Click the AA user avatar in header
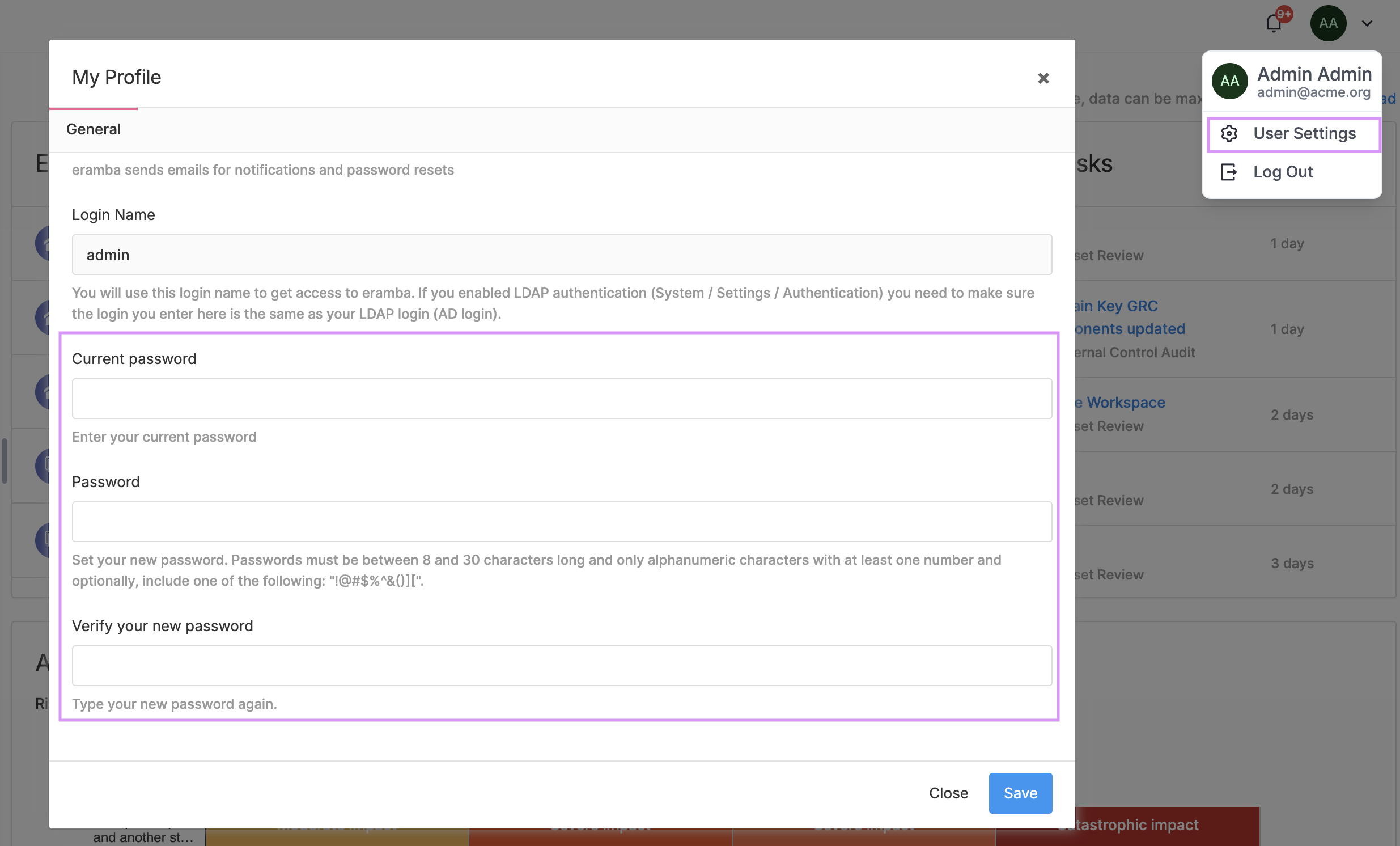This screenshot has height=846, width=1400. click(1328, 23)
